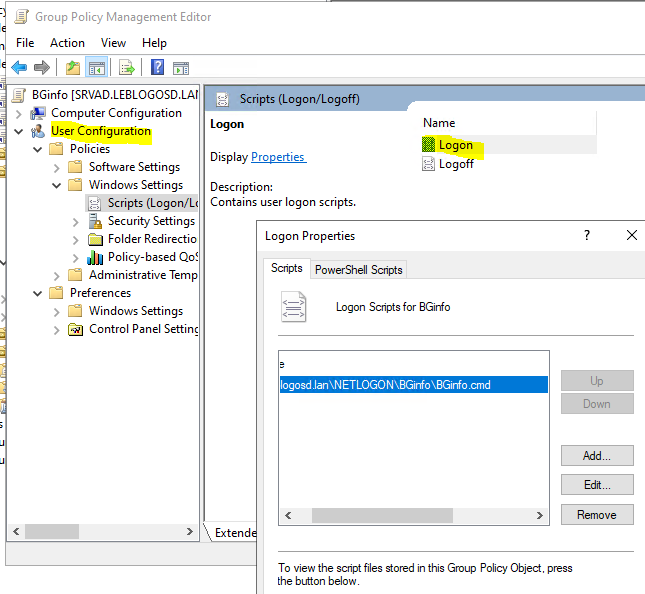Expand Windows Settings under Preferences
The width and height of the screenshot is (645, 594).
[x=56, y=312]
